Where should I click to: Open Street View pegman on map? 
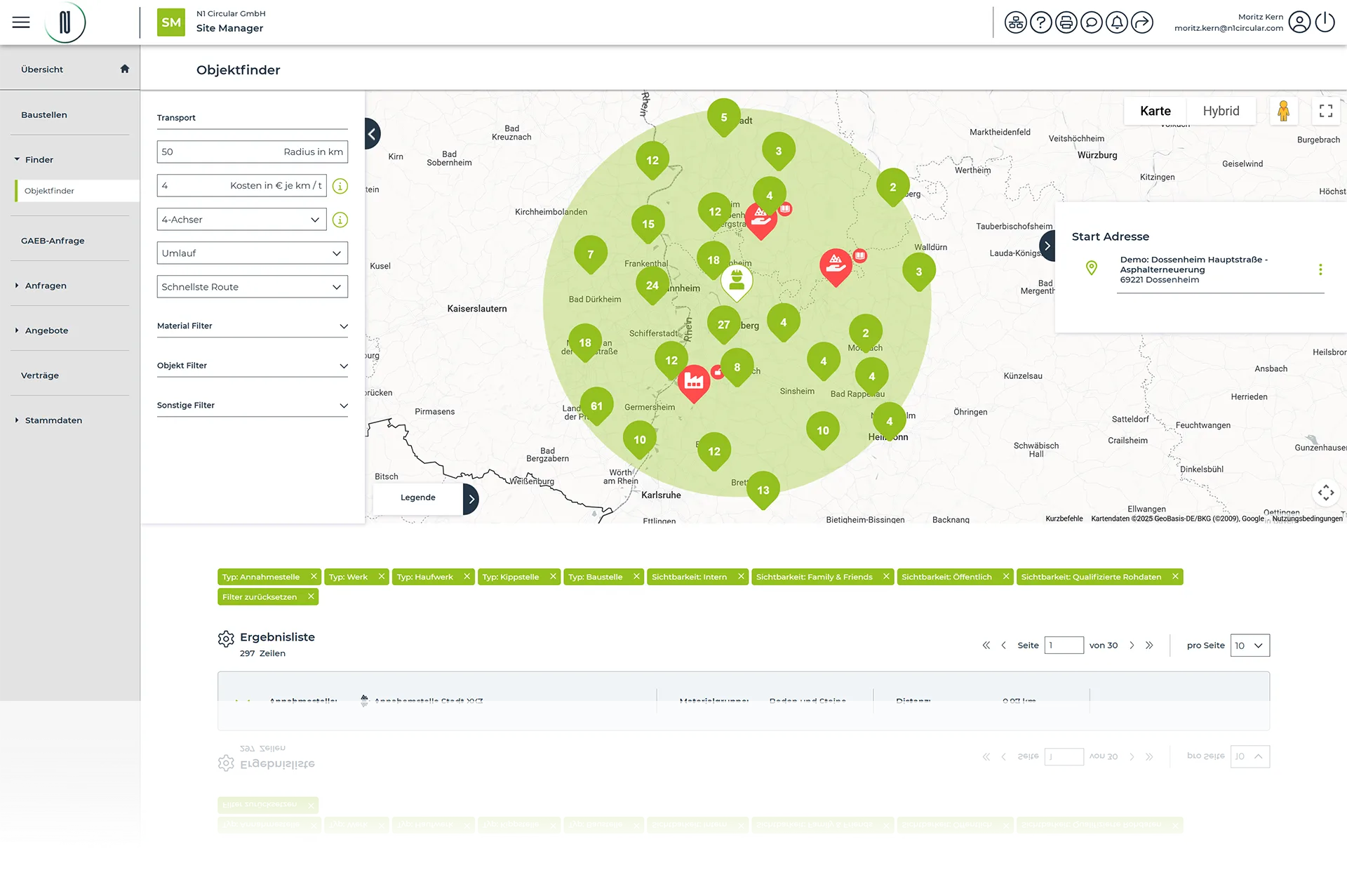[1283, 111]
